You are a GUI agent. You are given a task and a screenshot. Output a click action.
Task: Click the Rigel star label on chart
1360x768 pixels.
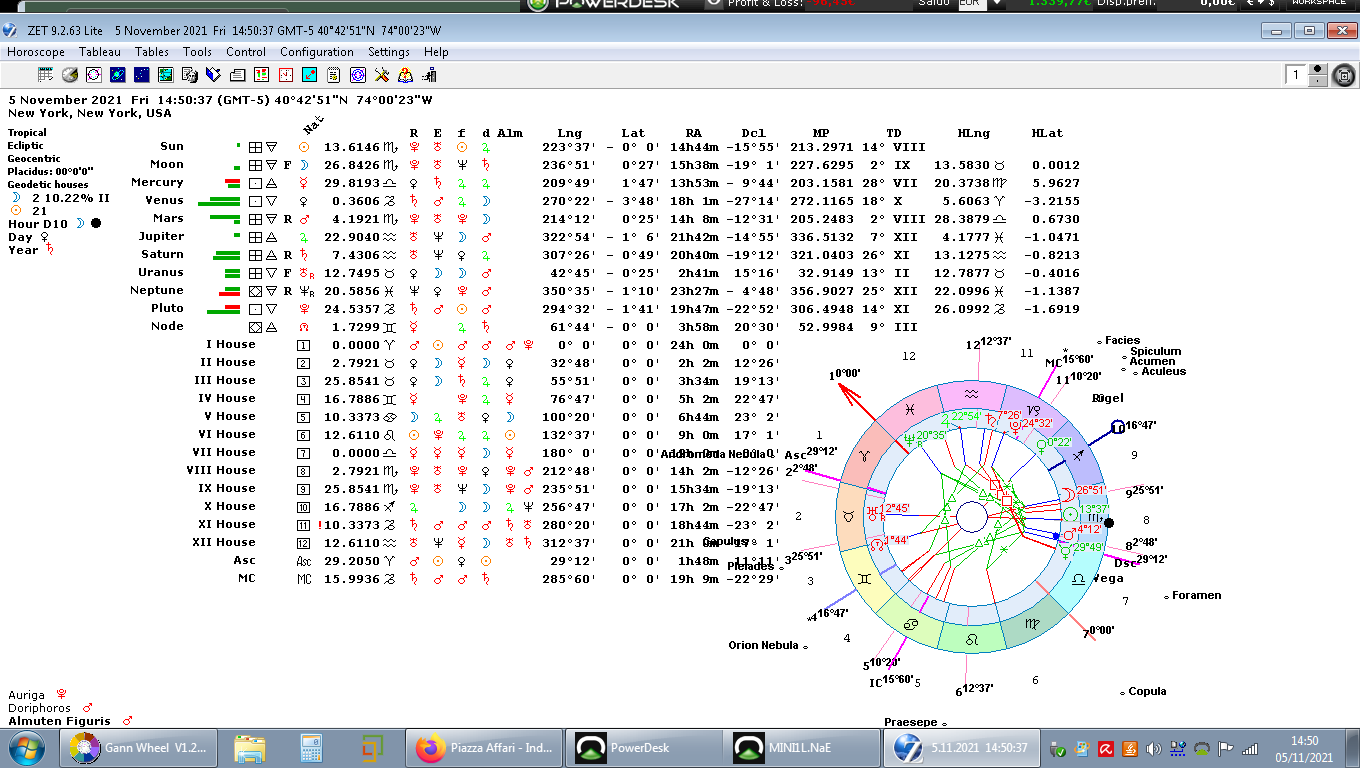point(1108,397)
